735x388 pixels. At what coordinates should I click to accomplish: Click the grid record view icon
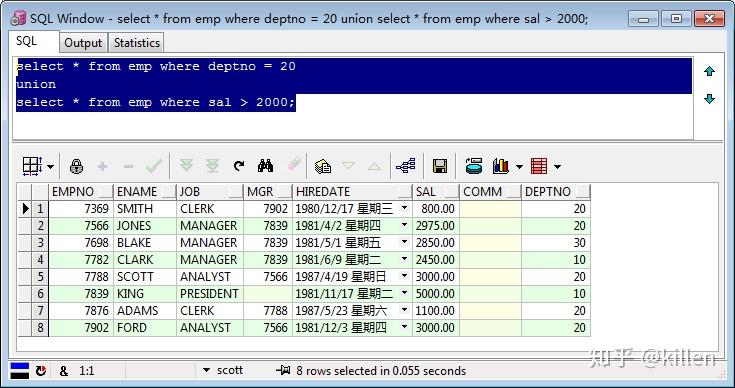(32, 166)
